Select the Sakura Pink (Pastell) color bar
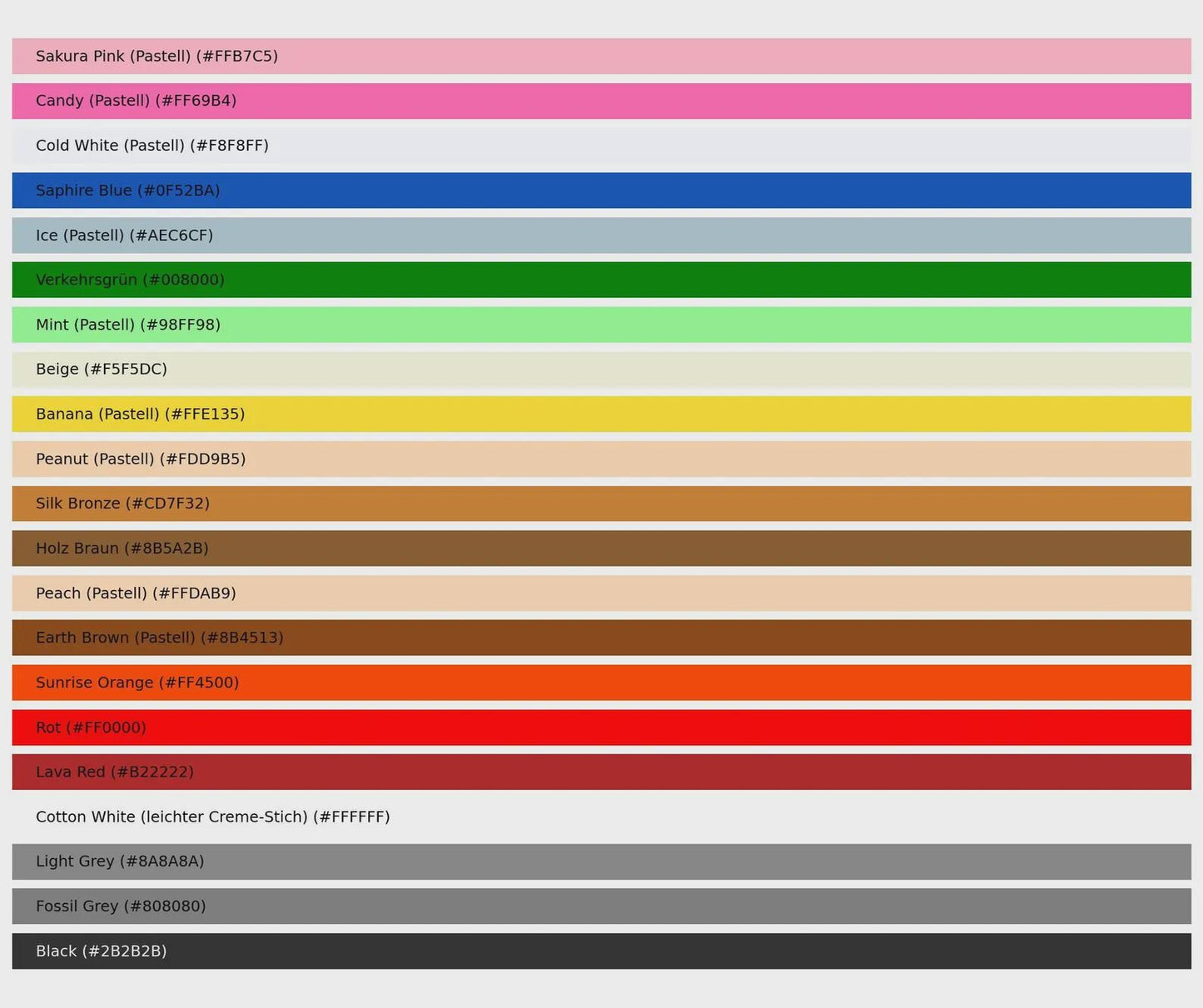This screenshot has width=1203, height=1008. point(601,56)
